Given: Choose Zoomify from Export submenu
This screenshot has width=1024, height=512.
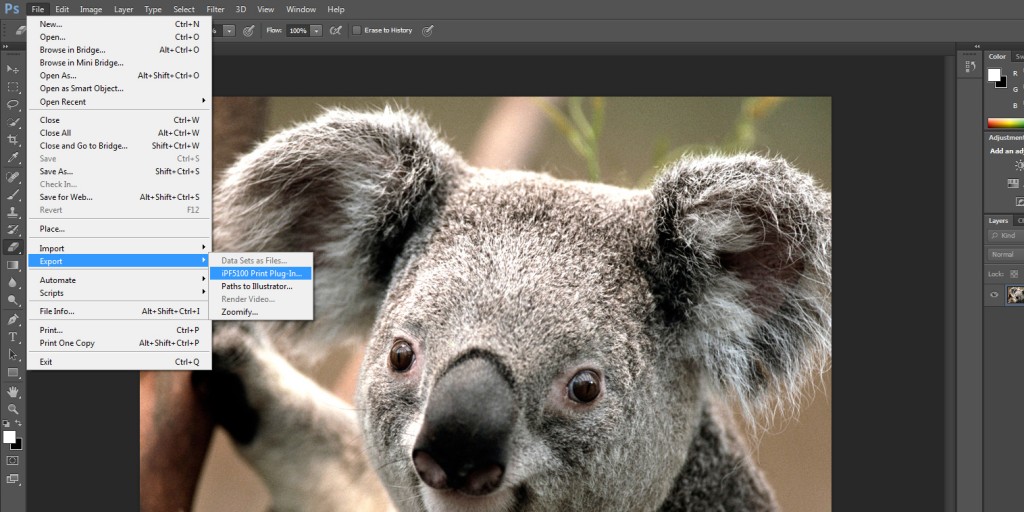Looking at the screenshot, I should point(261,312).
